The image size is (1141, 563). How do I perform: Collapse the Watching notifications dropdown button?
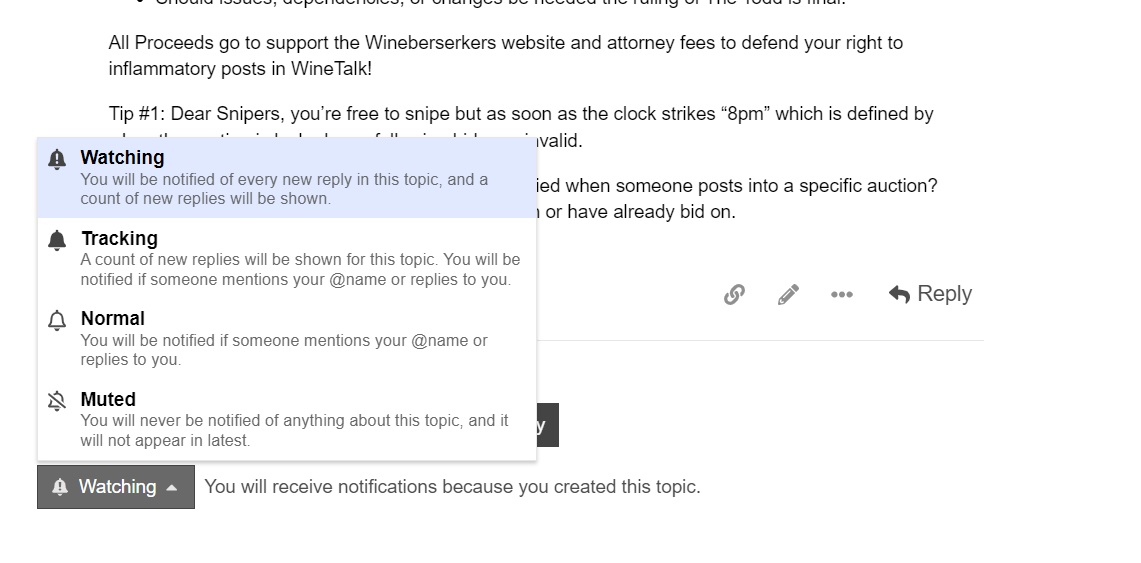116,487
